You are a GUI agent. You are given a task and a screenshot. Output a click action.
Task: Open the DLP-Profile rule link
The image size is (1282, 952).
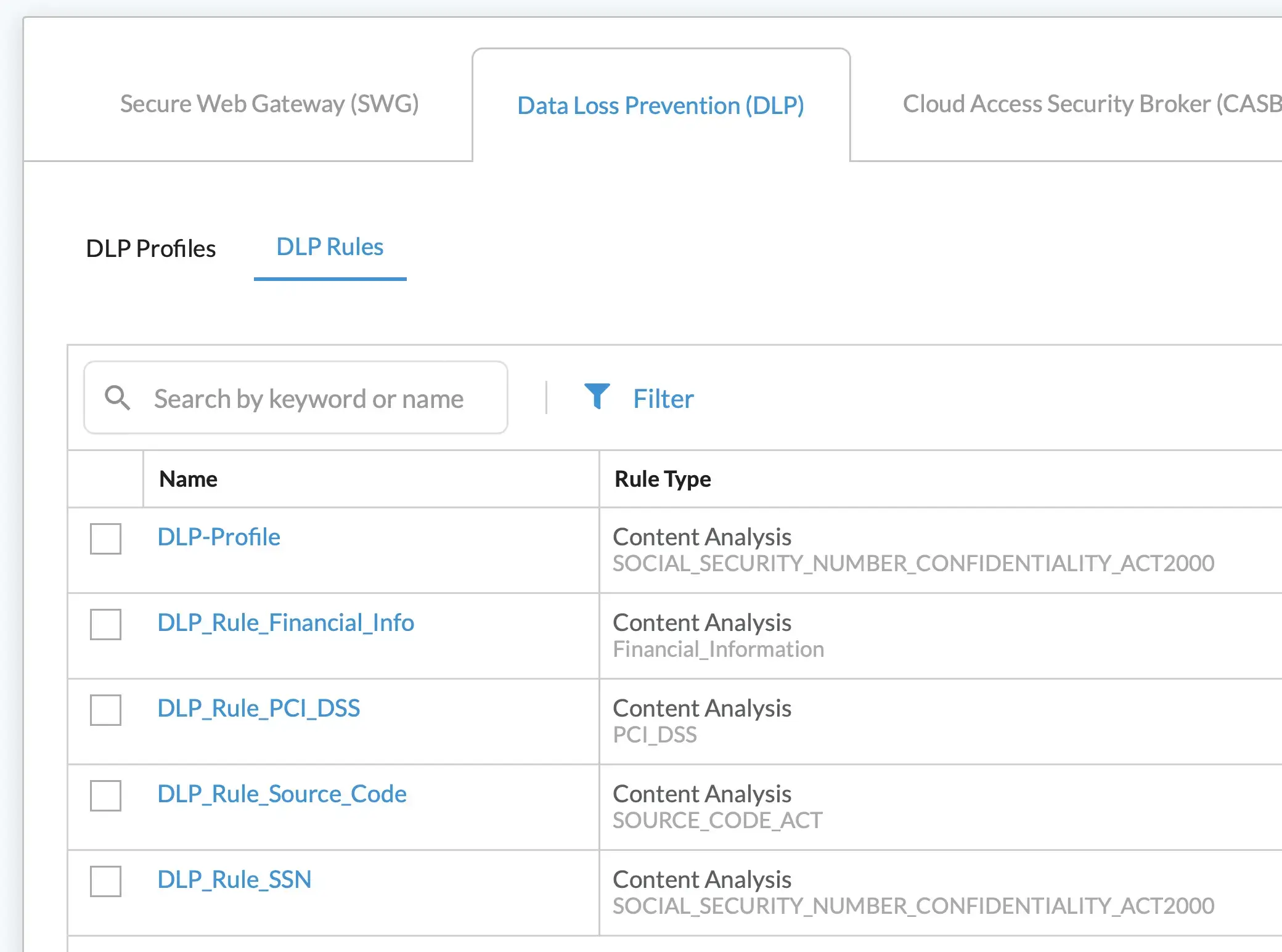219,537
